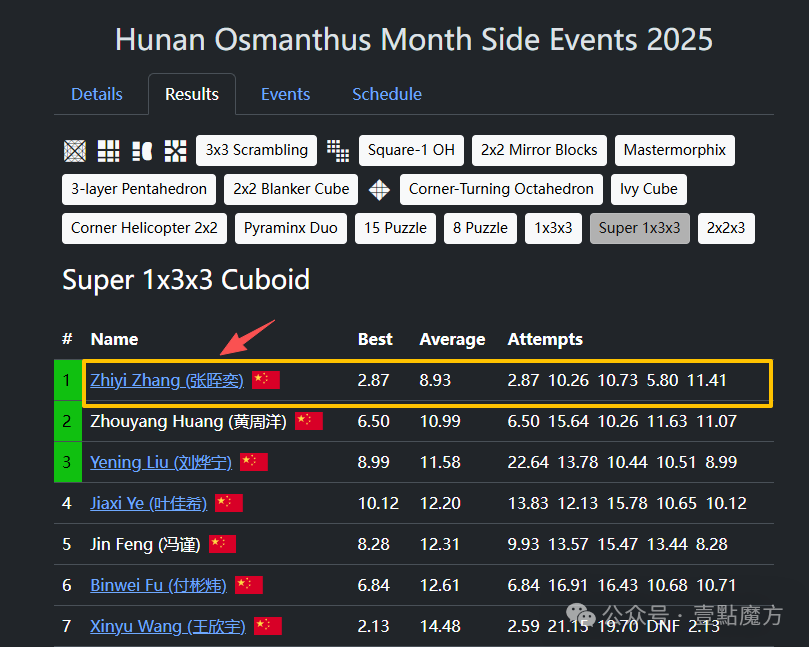
Task: Click the third event icon with split blocks
Action: [x=142, y=151]
